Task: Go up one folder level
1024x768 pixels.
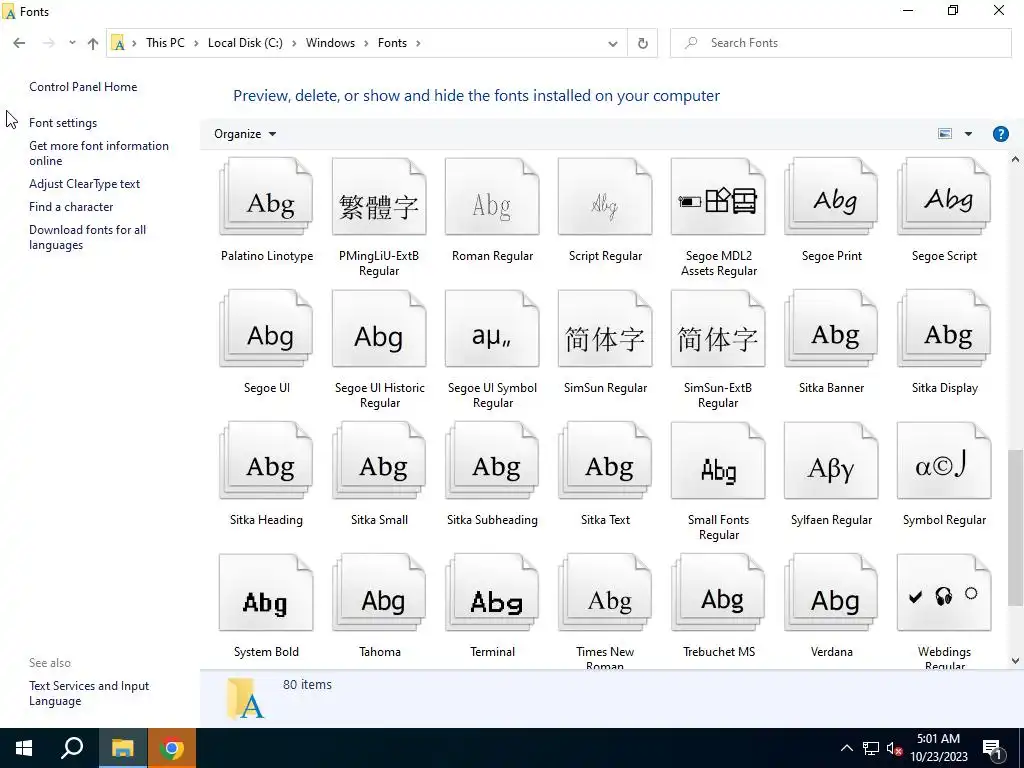Action: tap(93, 43)
